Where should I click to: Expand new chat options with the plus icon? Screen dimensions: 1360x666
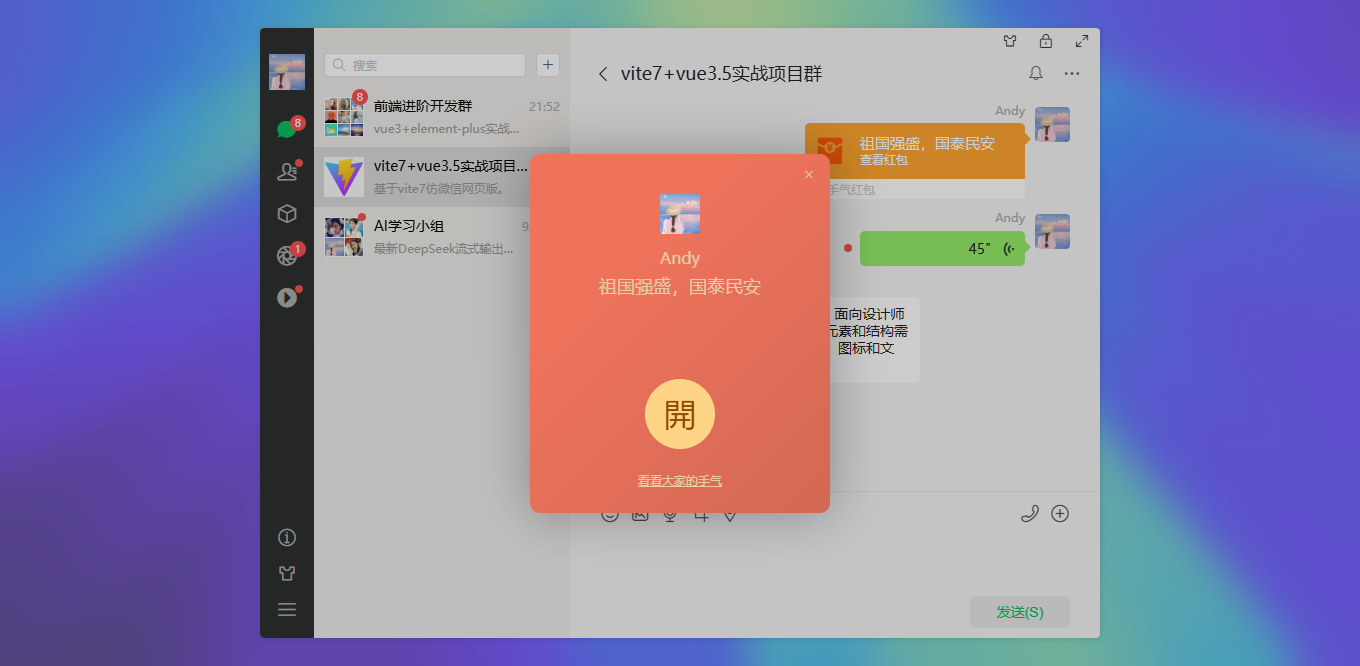click(547, 64)
